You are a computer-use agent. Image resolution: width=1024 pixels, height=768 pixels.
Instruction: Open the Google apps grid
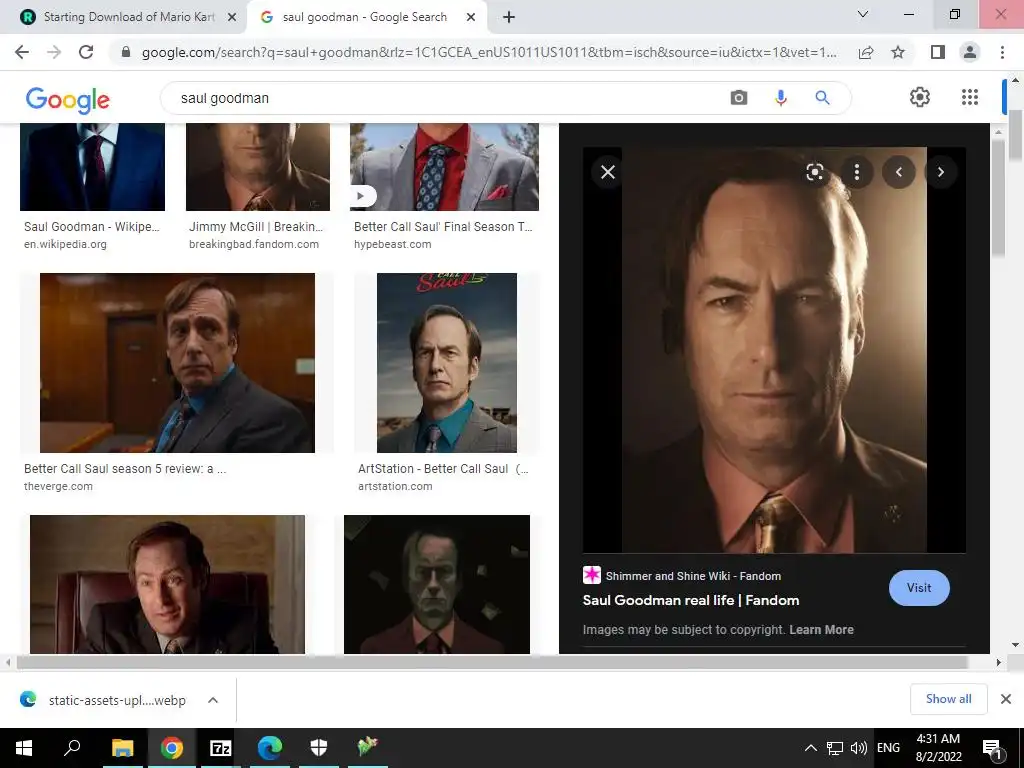coord(970,97)
